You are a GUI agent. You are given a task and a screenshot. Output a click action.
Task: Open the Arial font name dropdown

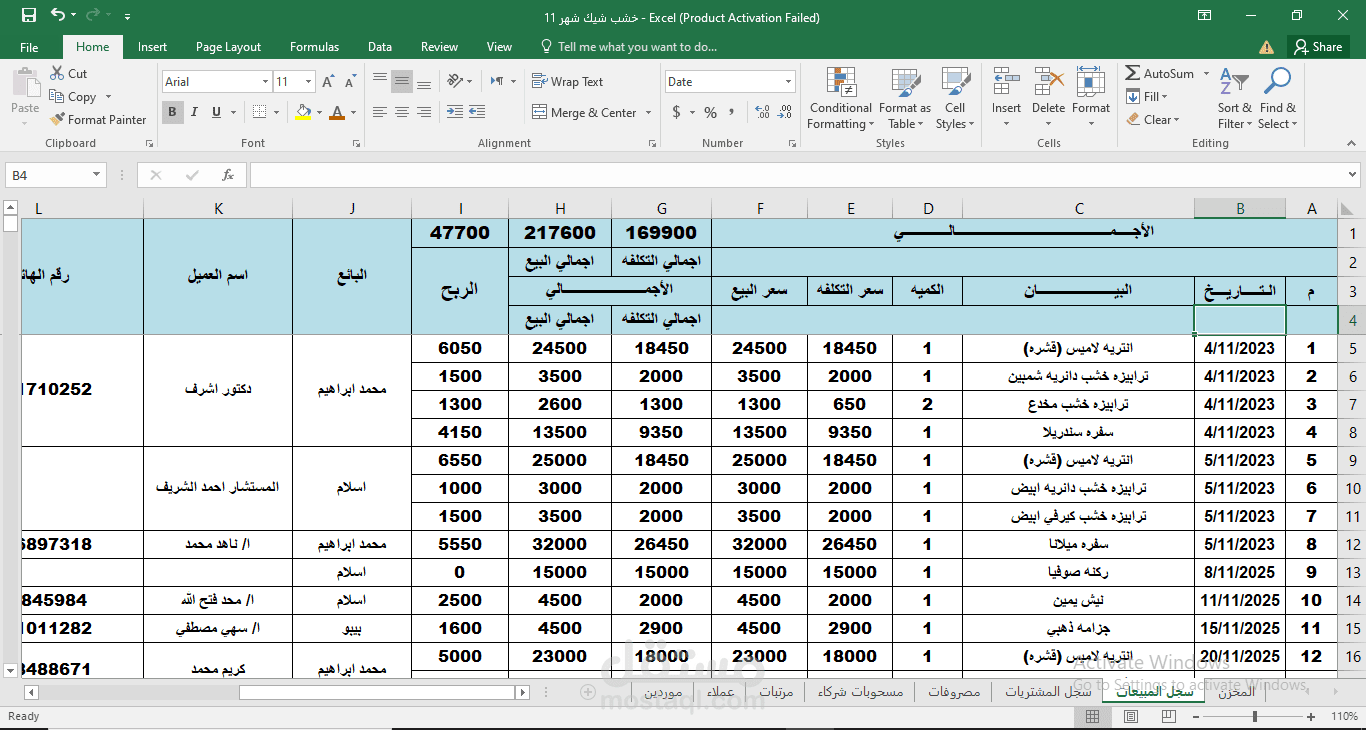coord(265,82)
